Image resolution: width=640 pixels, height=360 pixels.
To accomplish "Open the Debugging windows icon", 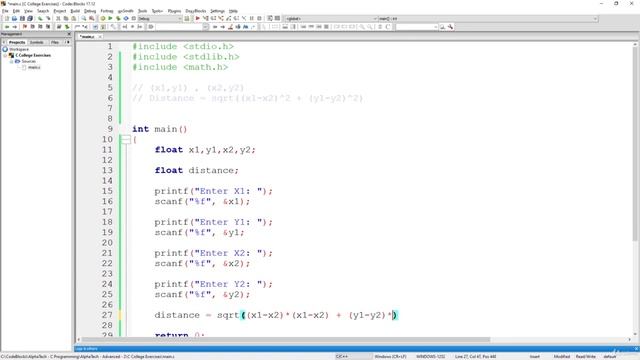I will click(270, 19).
